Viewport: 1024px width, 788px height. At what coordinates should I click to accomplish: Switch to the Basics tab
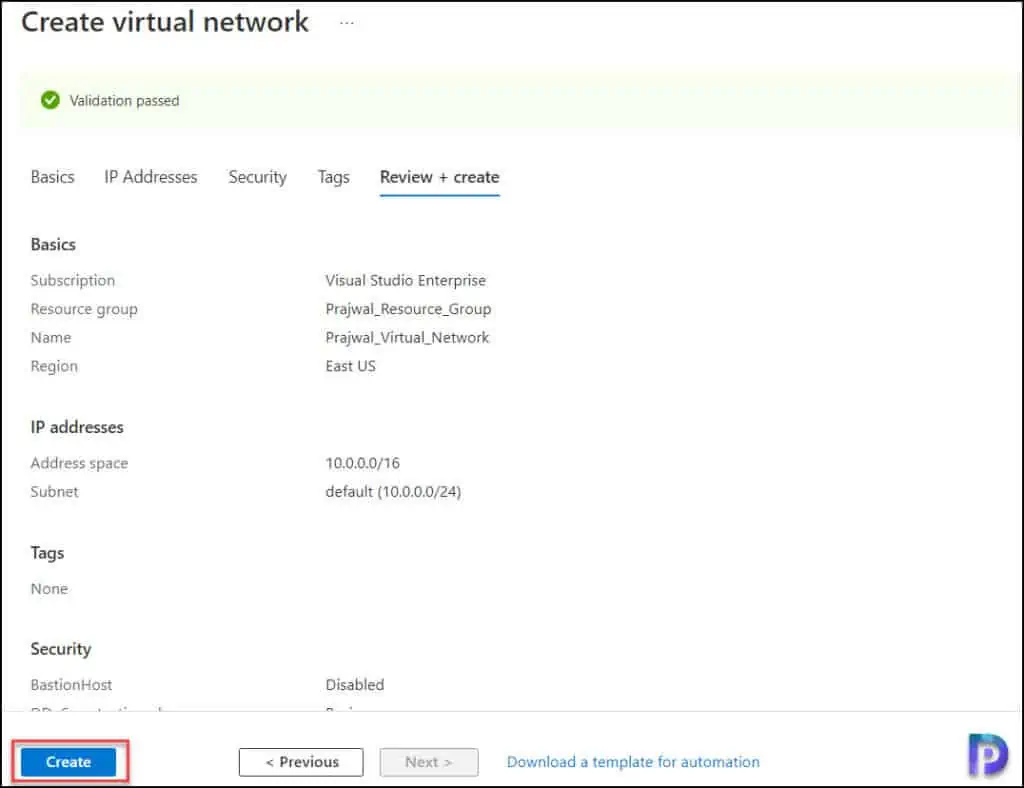[53, 177]
